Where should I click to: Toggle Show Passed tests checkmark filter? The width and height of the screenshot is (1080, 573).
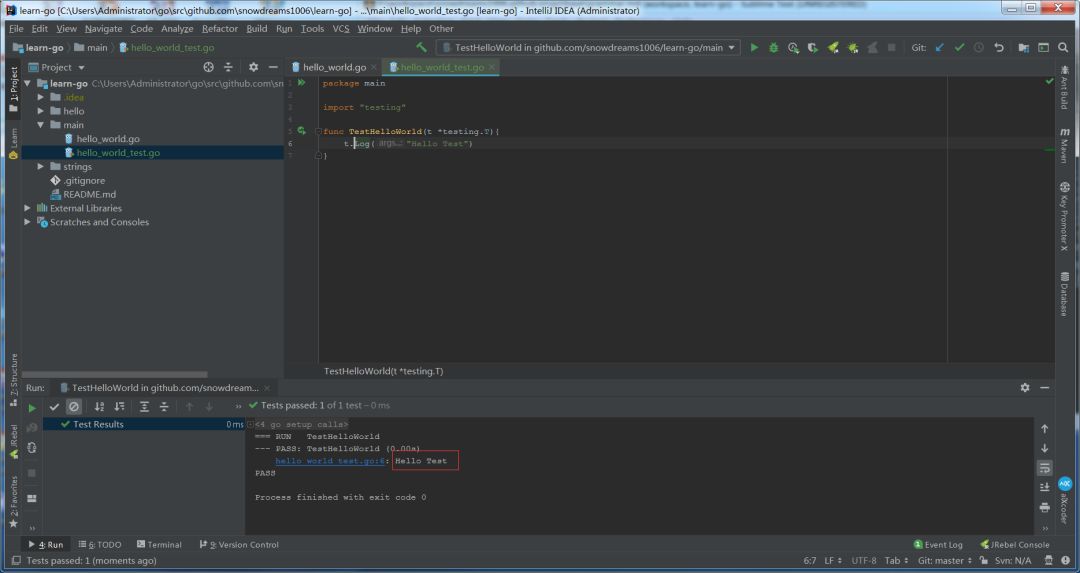click(x=54, y=406)
